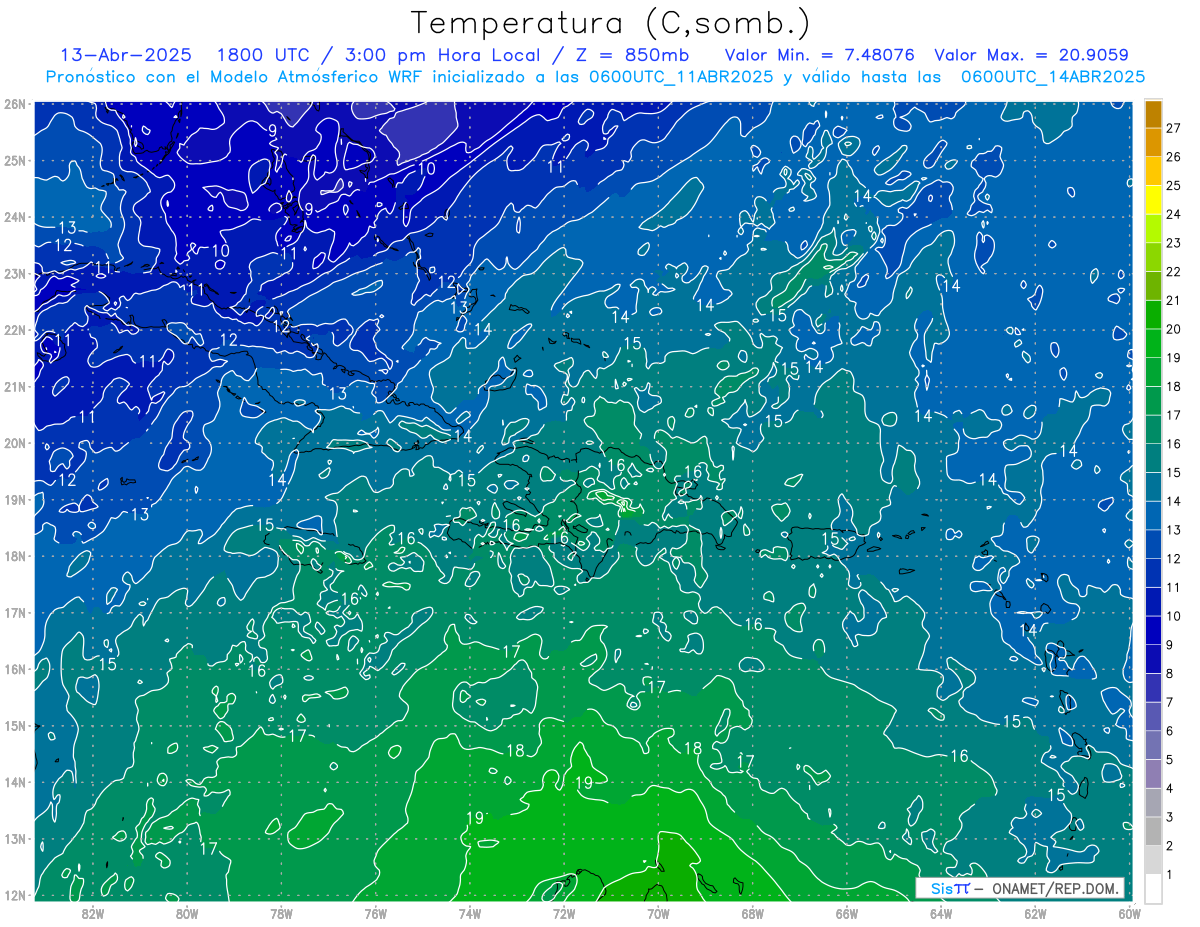Viewport: 1200px width, 927px height.
Task: Click the 20N latitude axis label
Action: pos(15,443)
